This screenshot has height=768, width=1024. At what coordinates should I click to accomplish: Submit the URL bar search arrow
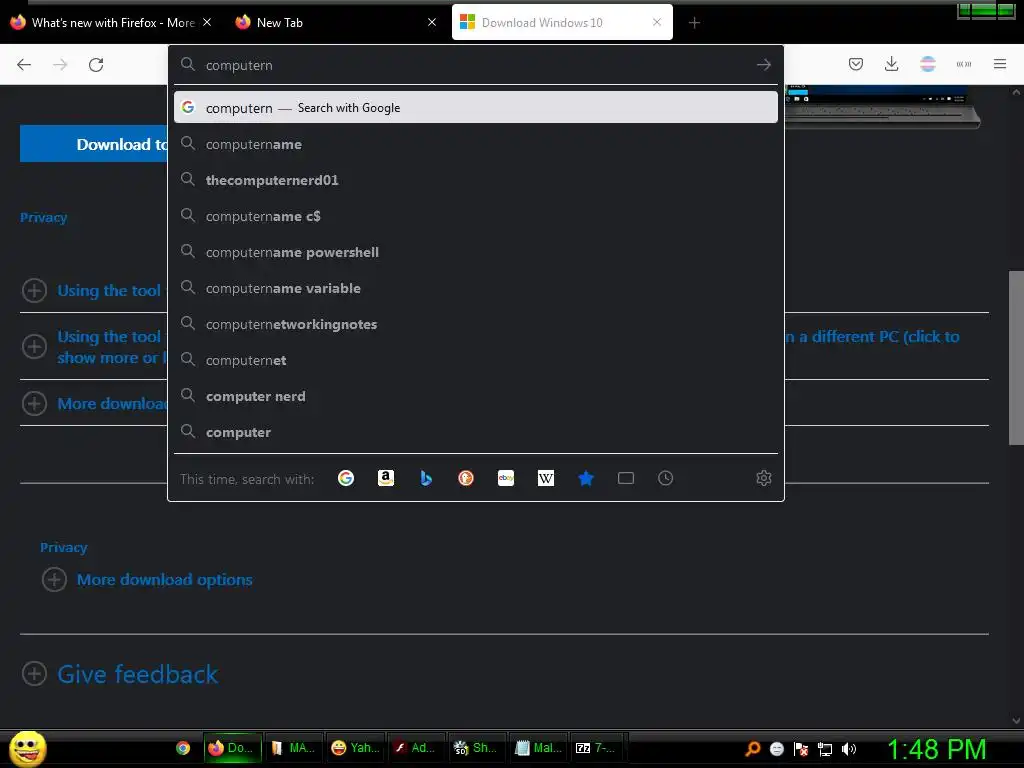coord(763,65)
